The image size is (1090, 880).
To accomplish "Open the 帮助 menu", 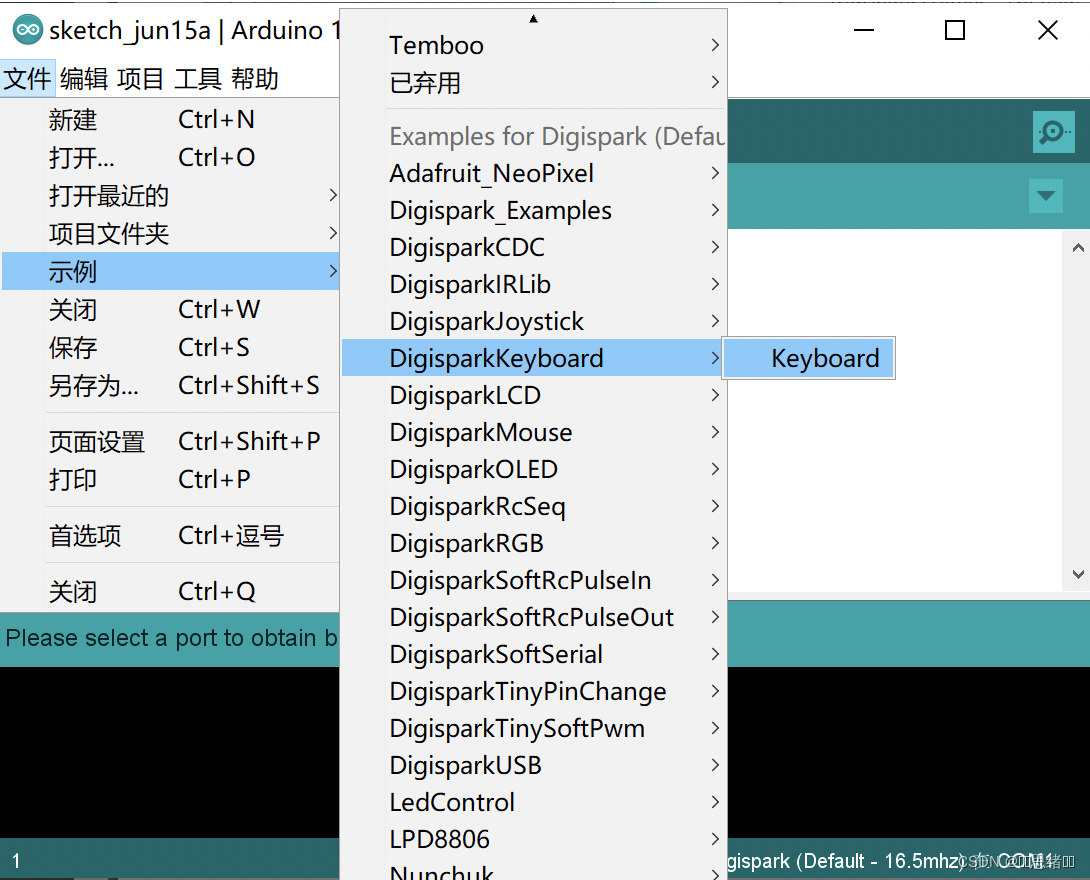I will (x=254, y=79).
